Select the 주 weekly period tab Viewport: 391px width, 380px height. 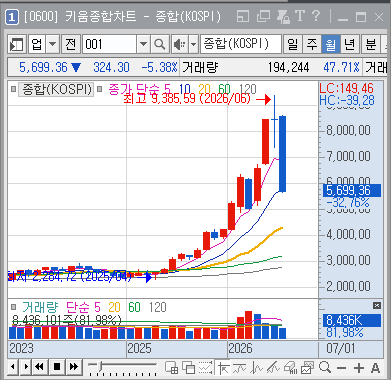pyautogui.click(x=312, y=44)
